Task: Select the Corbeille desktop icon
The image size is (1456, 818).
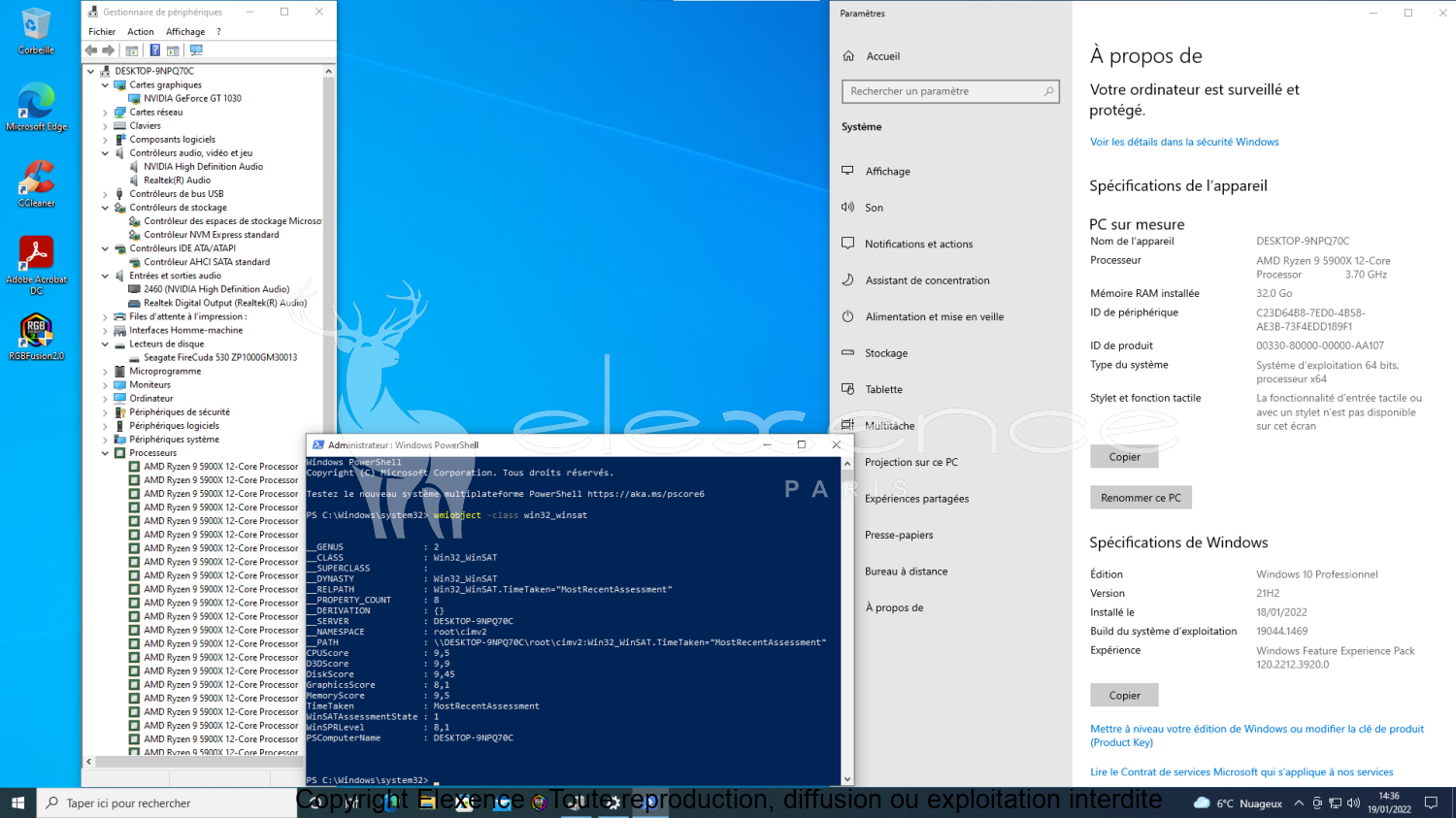Action: 36,31
